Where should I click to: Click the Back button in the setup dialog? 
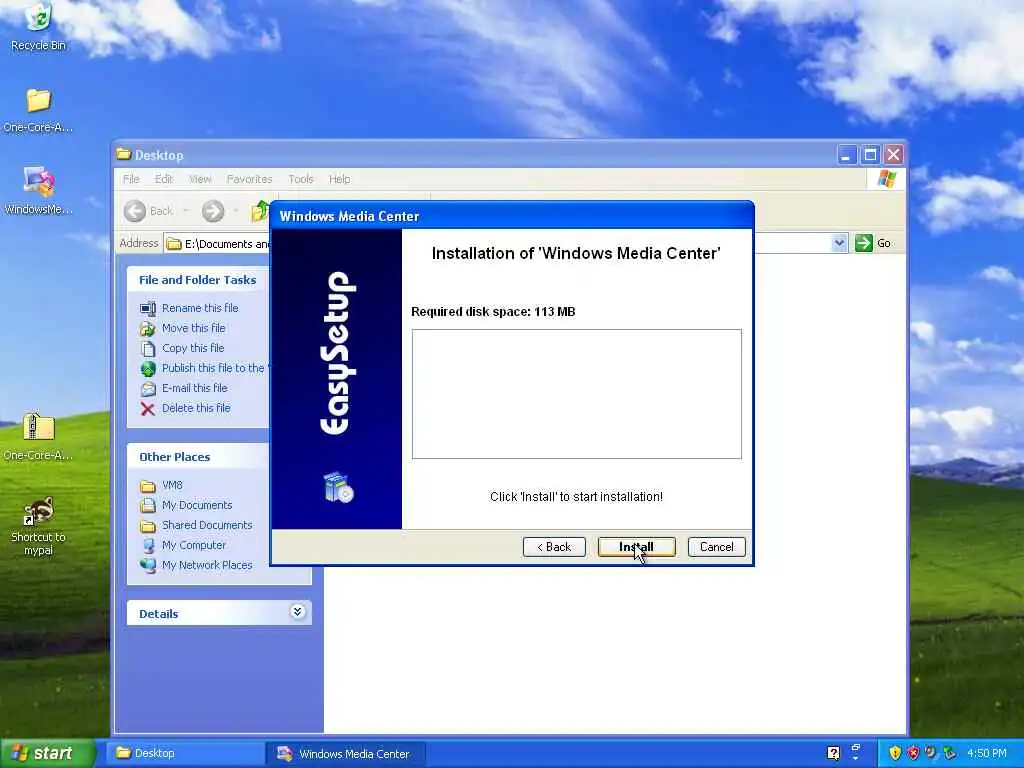pos(554,547)
